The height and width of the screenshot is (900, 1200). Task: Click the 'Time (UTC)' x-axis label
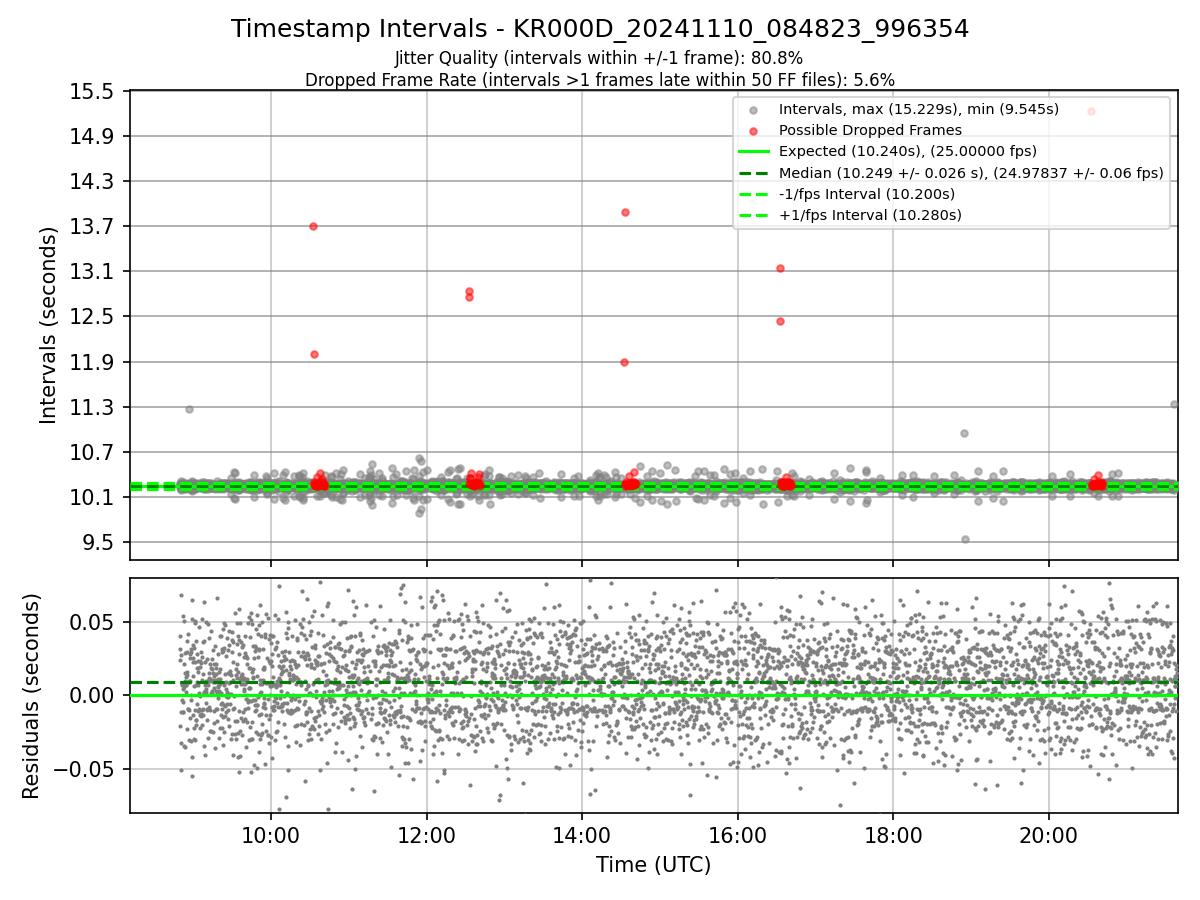[653, 865]
